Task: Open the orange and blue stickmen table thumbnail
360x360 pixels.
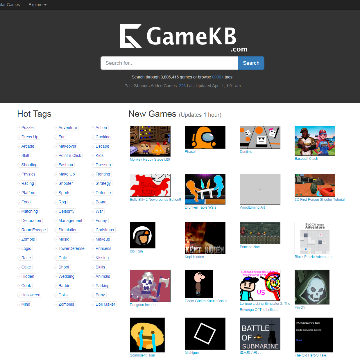Action: (205, 189)
